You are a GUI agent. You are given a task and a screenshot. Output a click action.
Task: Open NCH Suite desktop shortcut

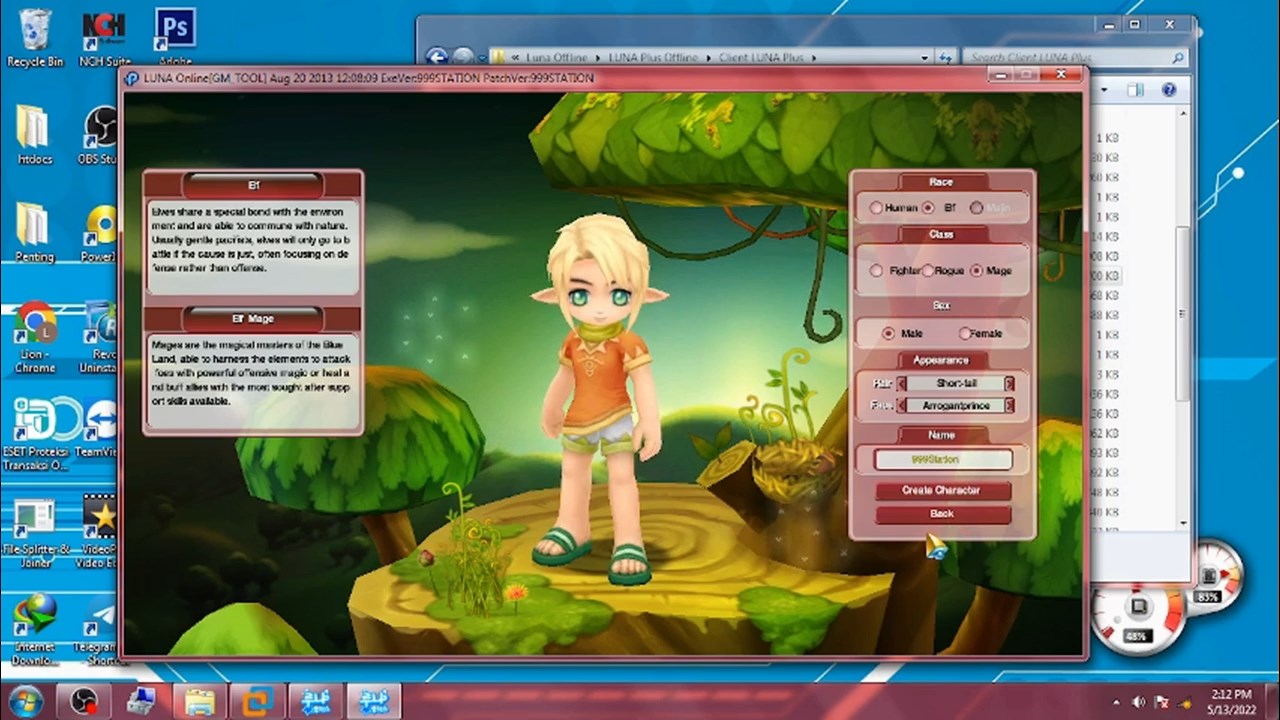point(104,38)
